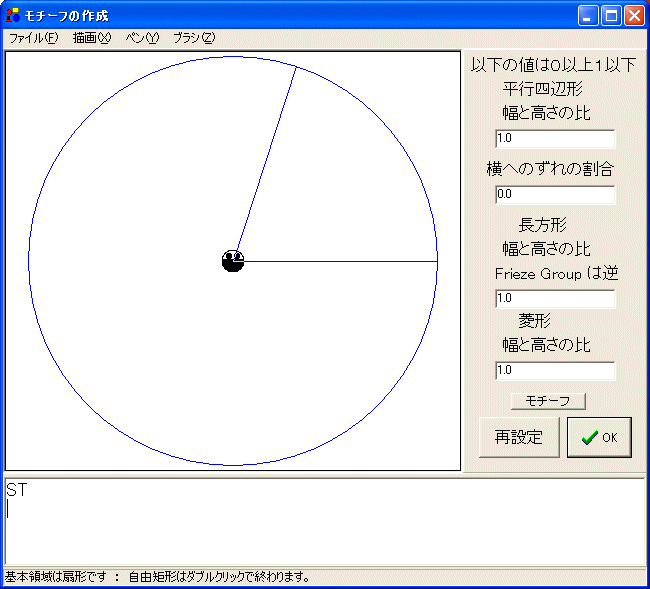Click the status bar text 基本領域は扇形です
650x589 pixels.
tap(56, 577)
